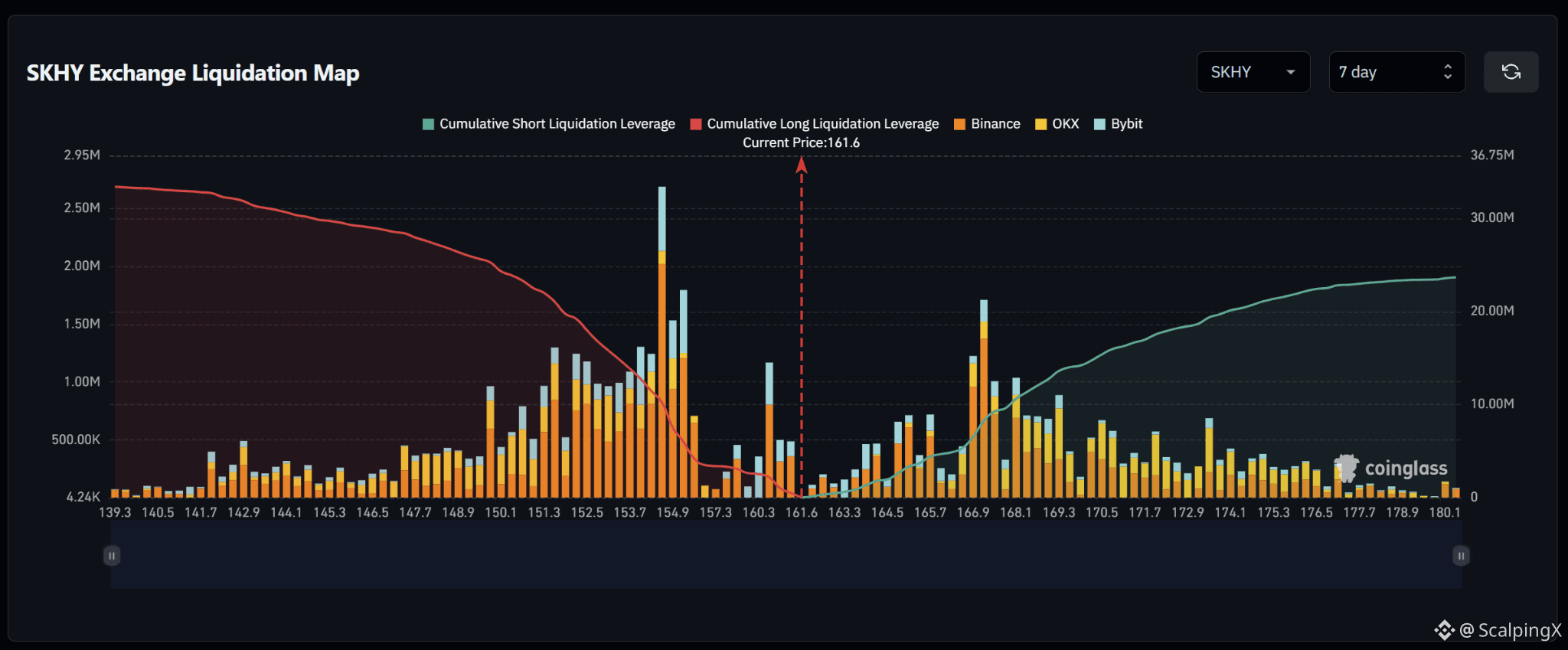Click the '4.24K' left axis label
The height and width of the screenshot is (650, 1568).
[x=83, y=497]
